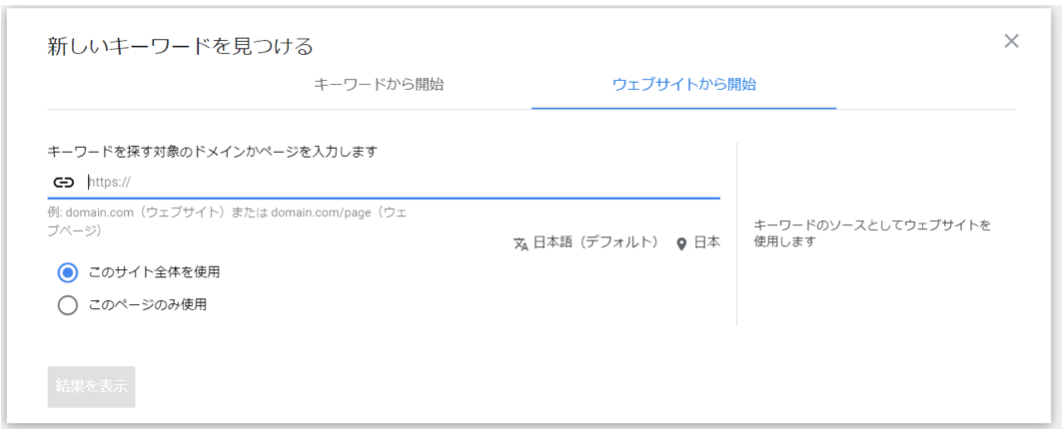Select the ウェブサイトから開始 tab

point(684,85)
